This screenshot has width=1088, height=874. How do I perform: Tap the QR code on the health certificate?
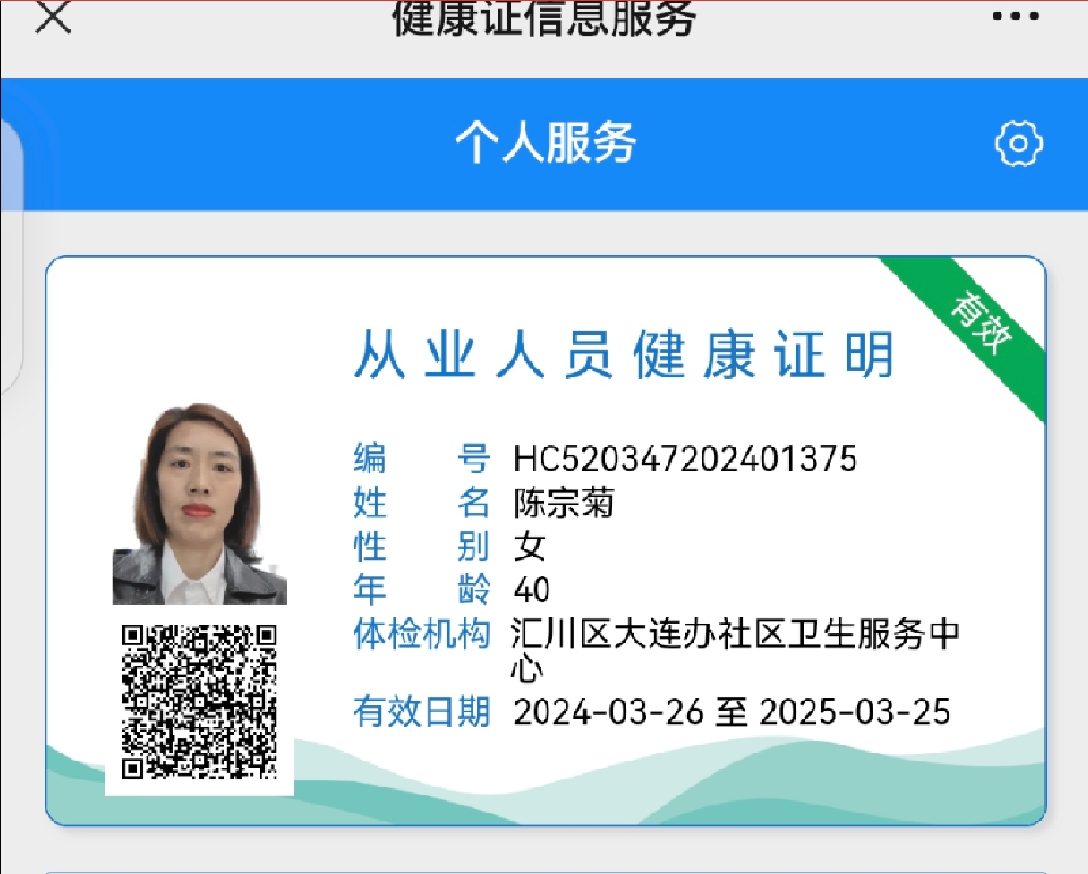click(x=199, y=702)
